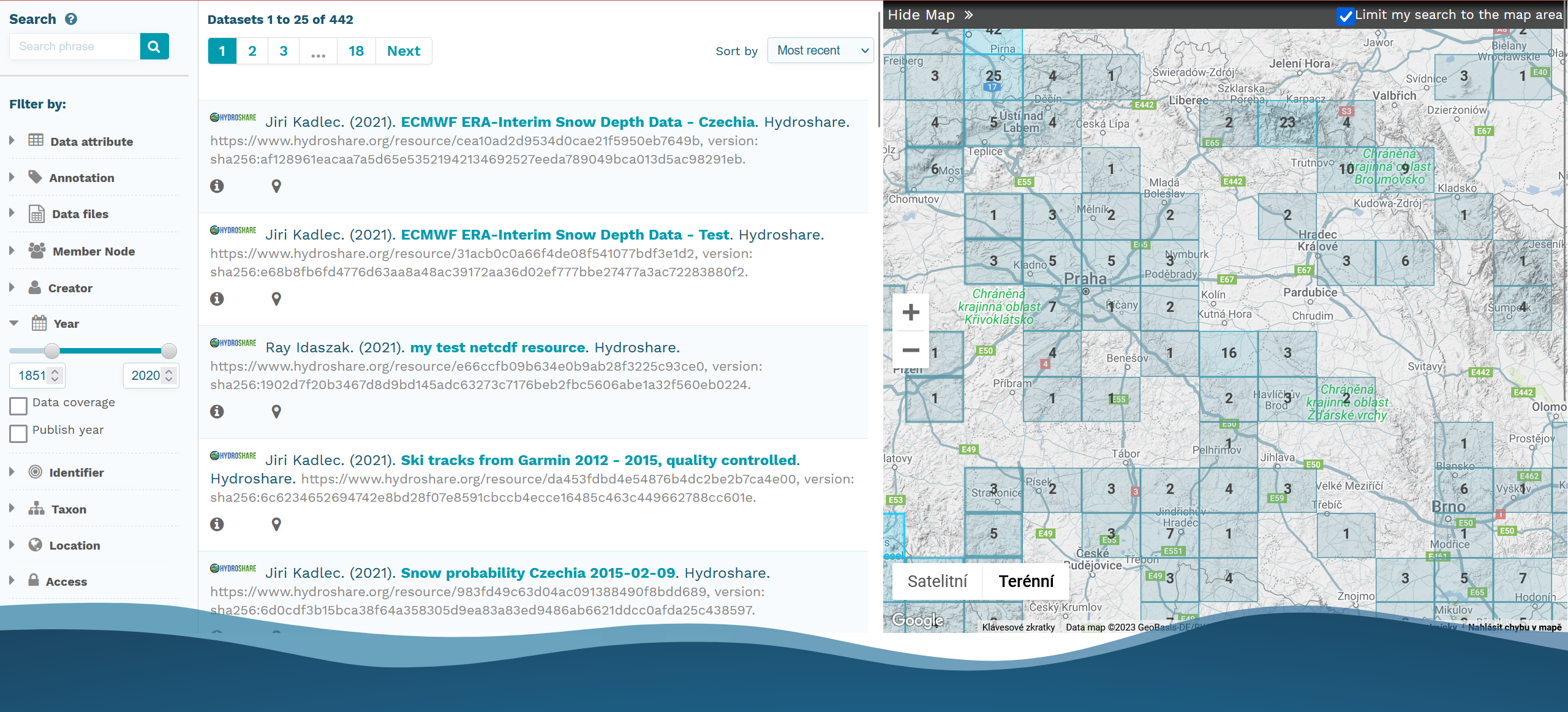Click the Google logo on the map
This screenshot has width=1568, height=712.
[918, 620]
